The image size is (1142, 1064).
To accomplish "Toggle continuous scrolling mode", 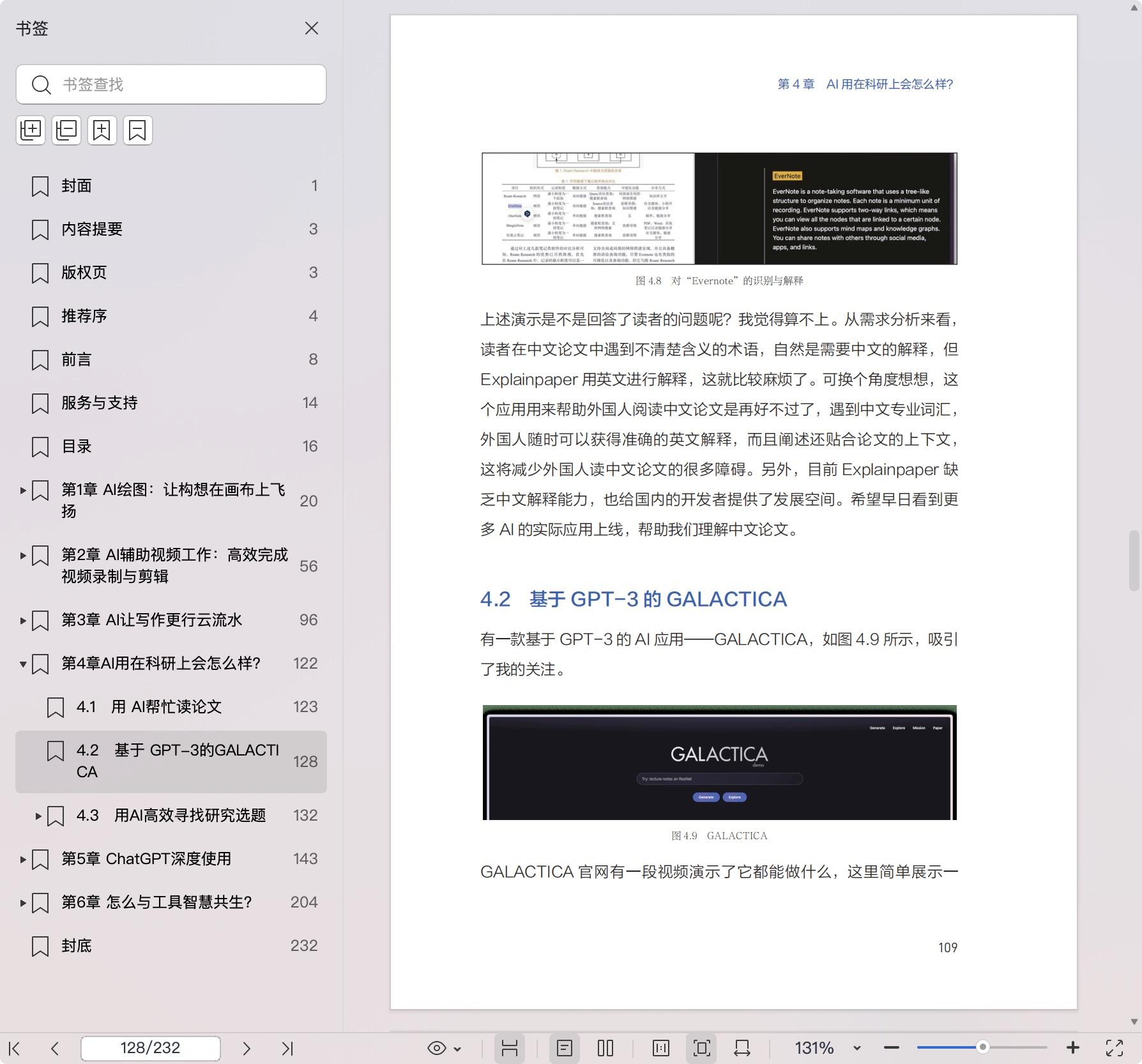I will [x=510, y=1048].
